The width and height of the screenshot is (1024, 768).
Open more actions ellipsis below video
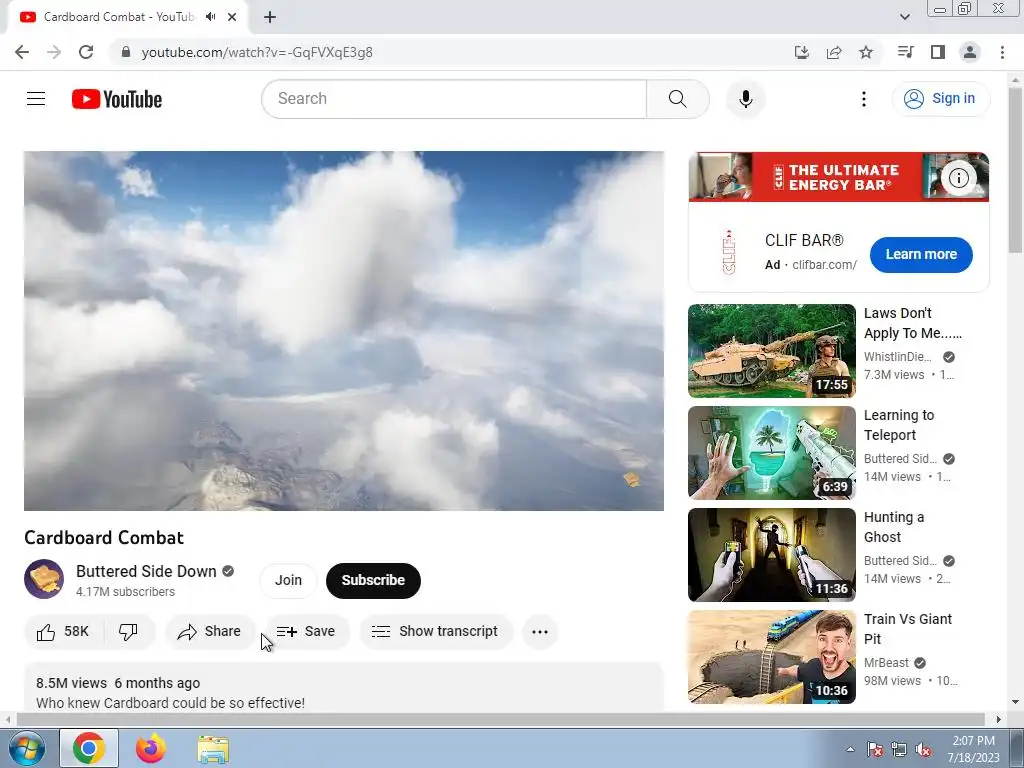click(x=539, y=632)
